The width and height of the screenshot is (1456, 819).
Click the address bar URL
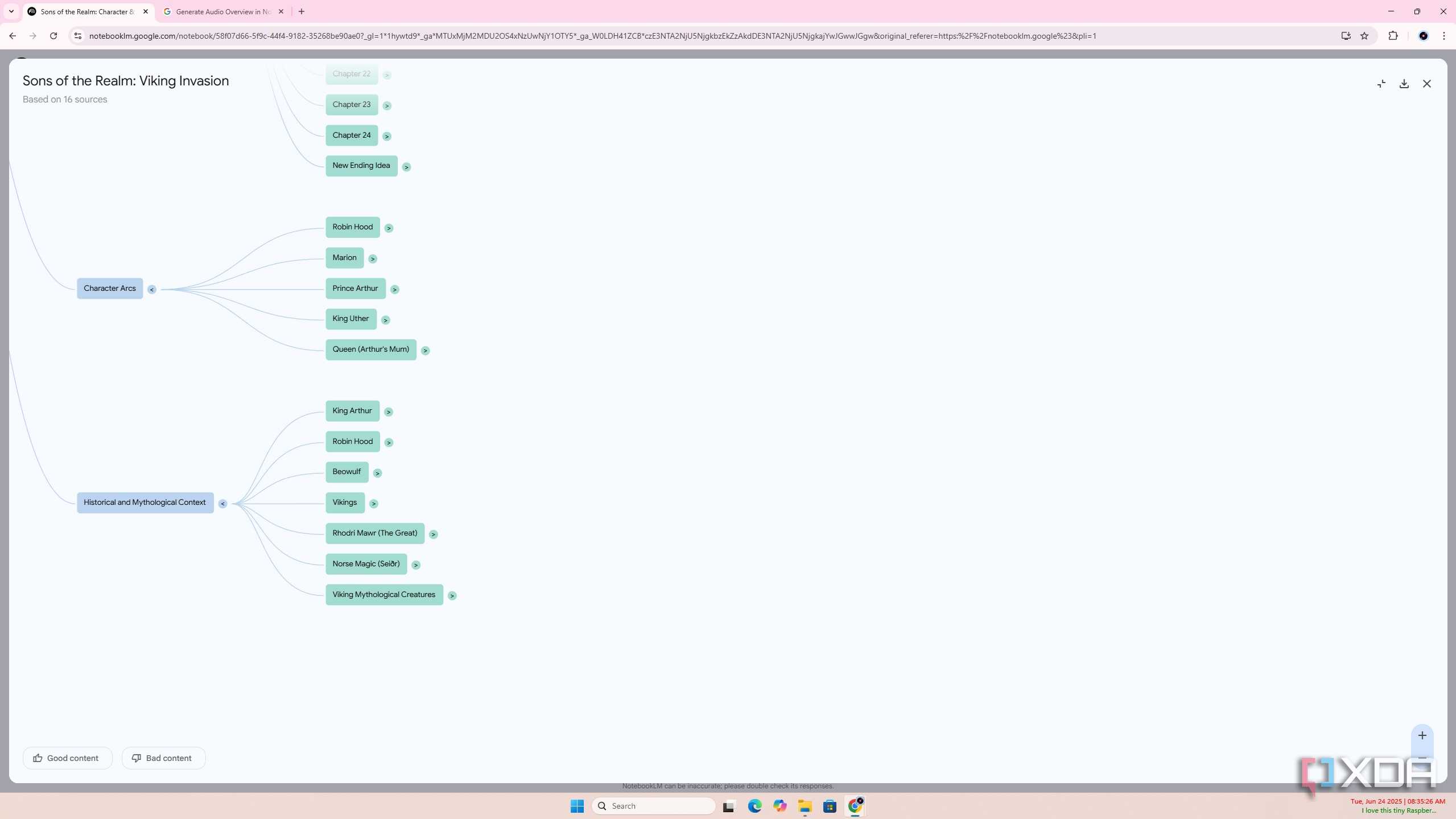[592, 36]
